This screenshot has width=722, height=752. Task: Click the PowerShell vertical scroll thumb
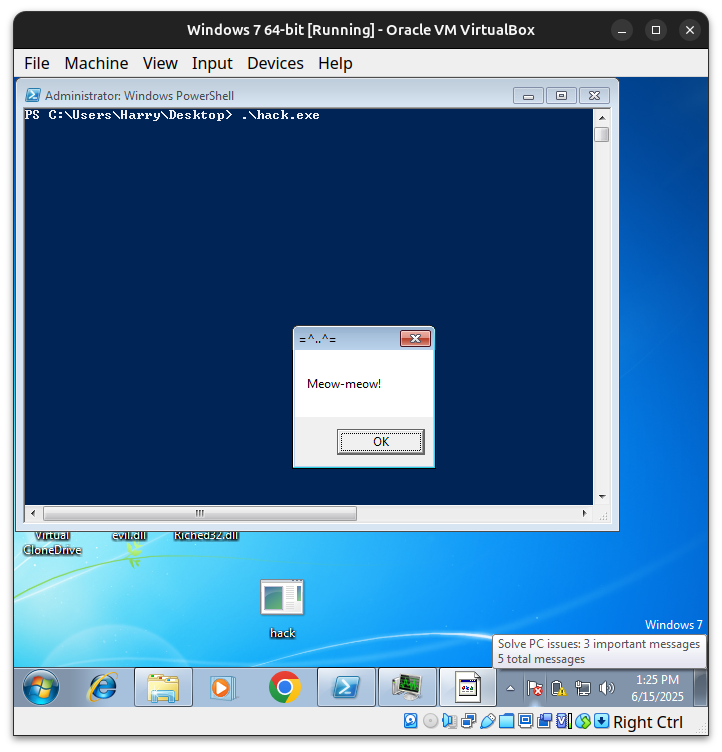click(602, 134)
